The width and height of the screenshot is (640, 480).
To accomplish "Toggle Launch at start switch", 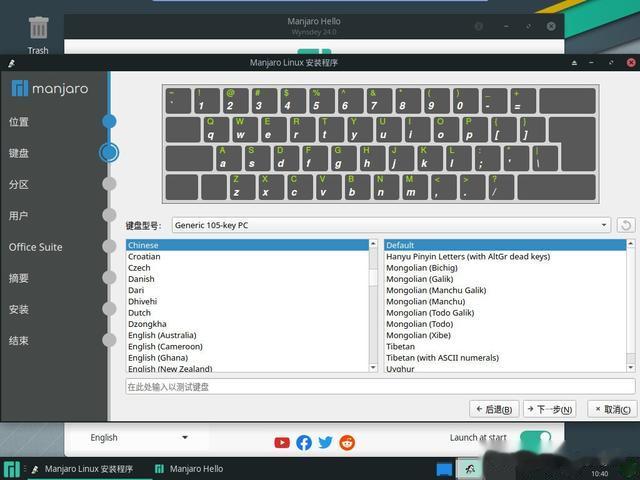I will tap(536, 437).
